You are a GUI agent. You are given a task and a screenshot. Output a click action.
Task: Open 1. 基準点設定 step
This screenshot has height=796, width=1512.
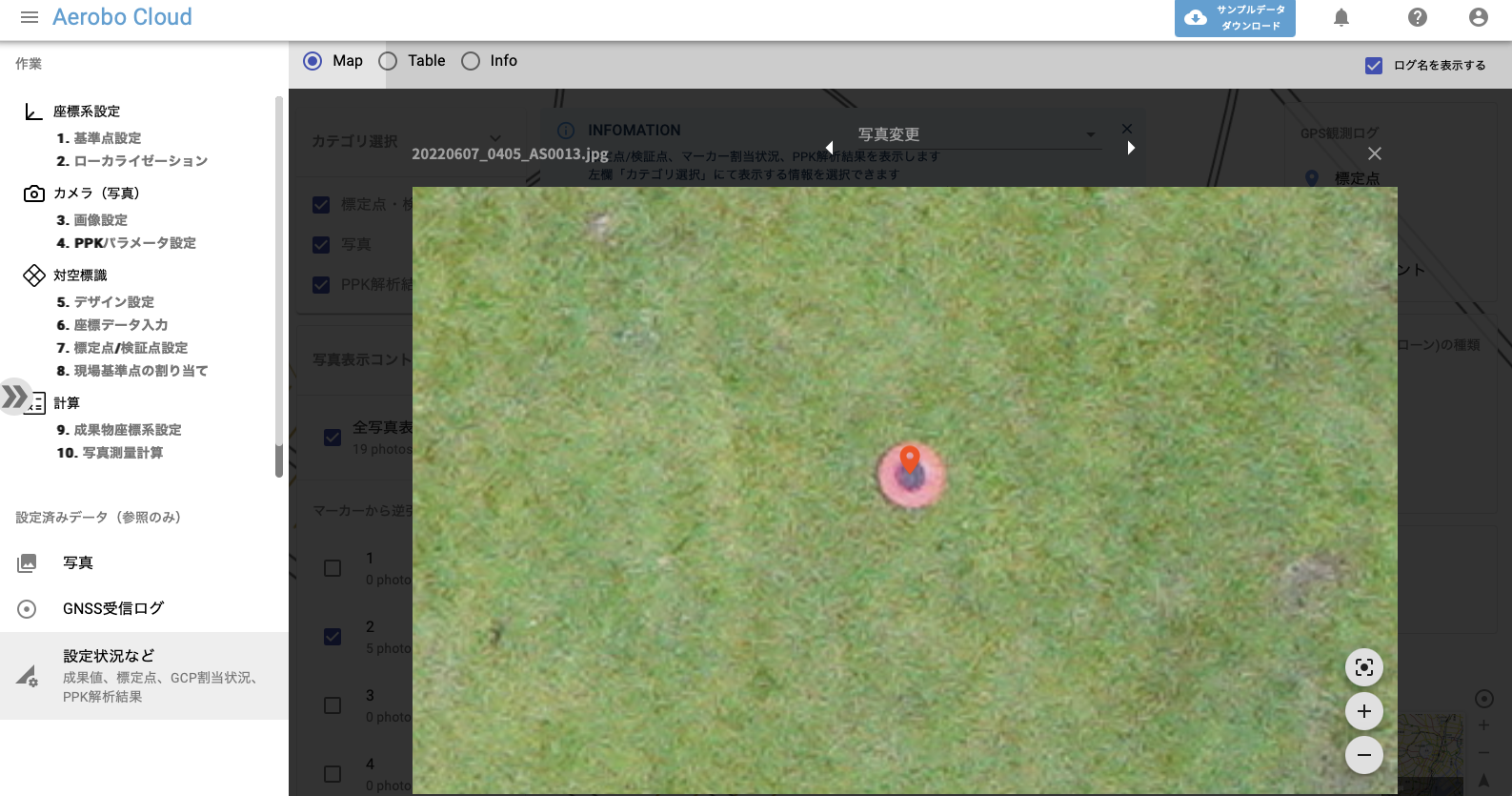click(x=99, y=138)
